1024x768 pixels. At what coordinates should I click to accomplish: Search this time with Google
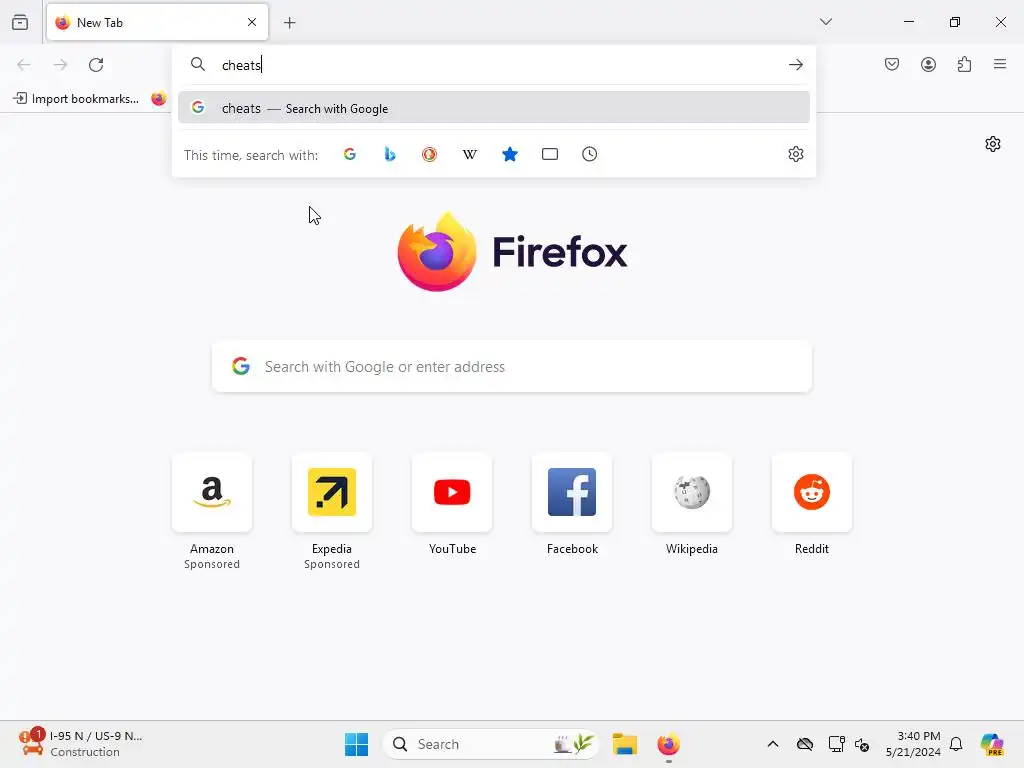pos(350,154)
